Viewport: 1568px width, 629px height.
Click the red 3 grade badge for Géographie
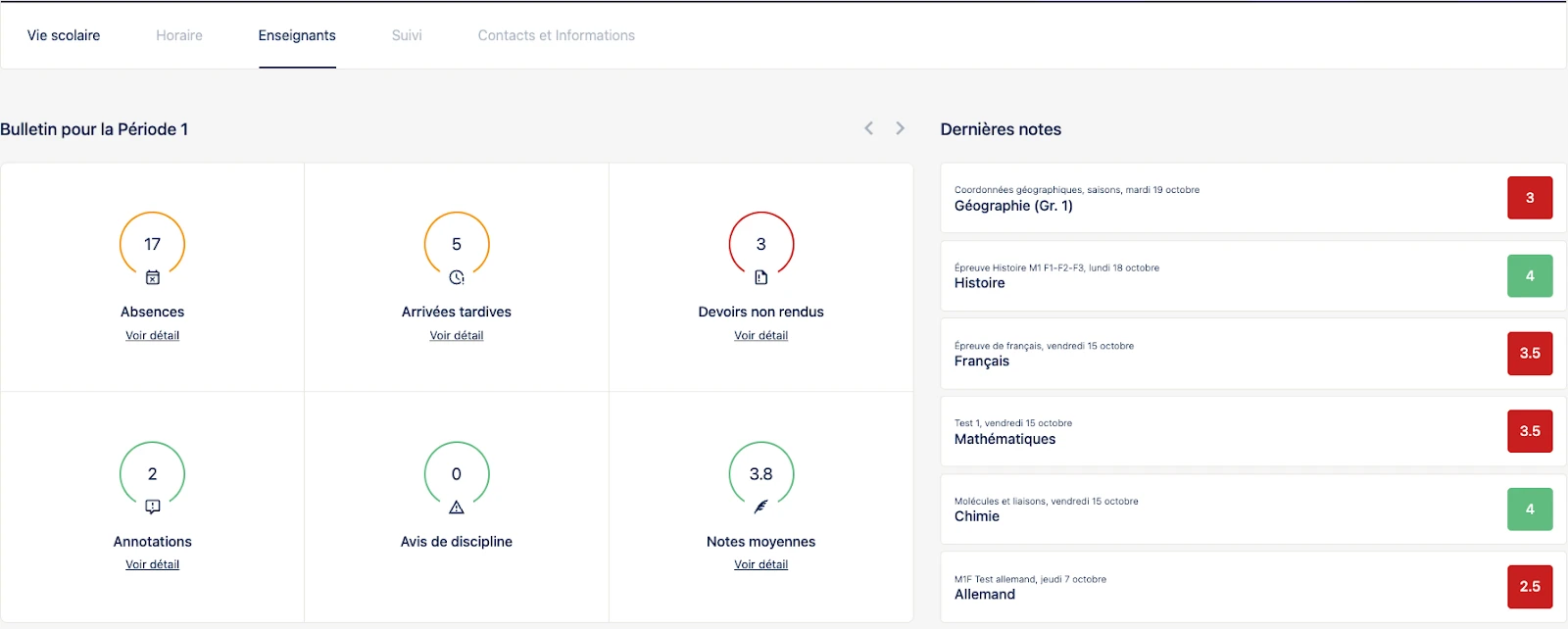tap(1530, 198)
